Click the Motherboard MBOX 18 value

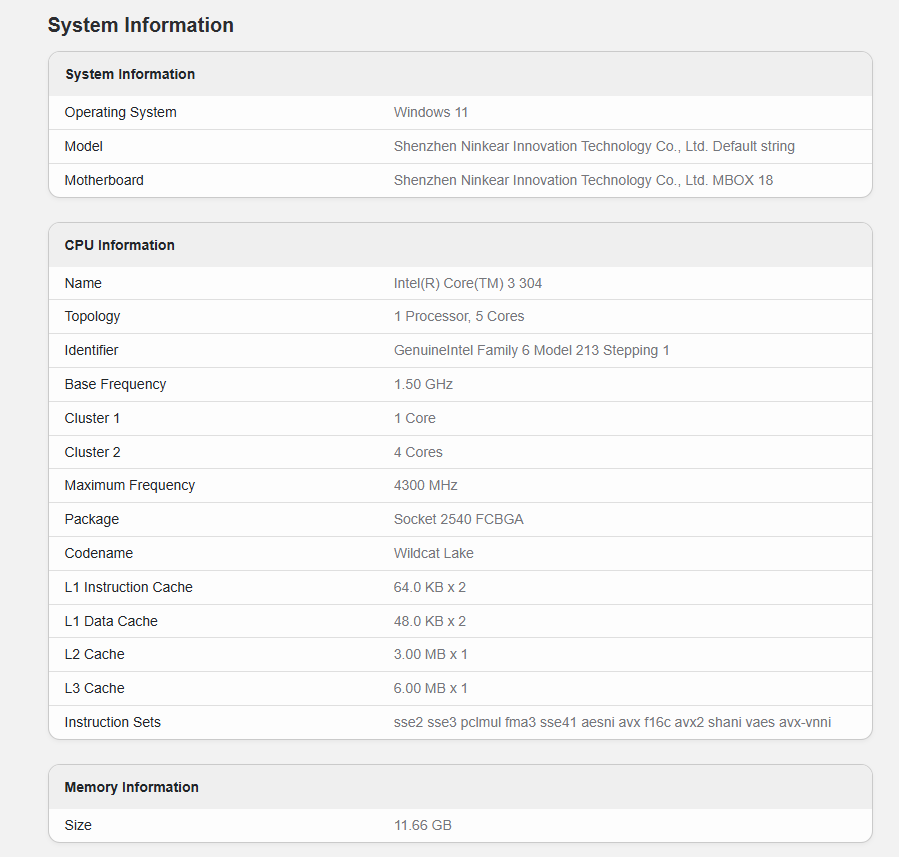tap(583, 180)
